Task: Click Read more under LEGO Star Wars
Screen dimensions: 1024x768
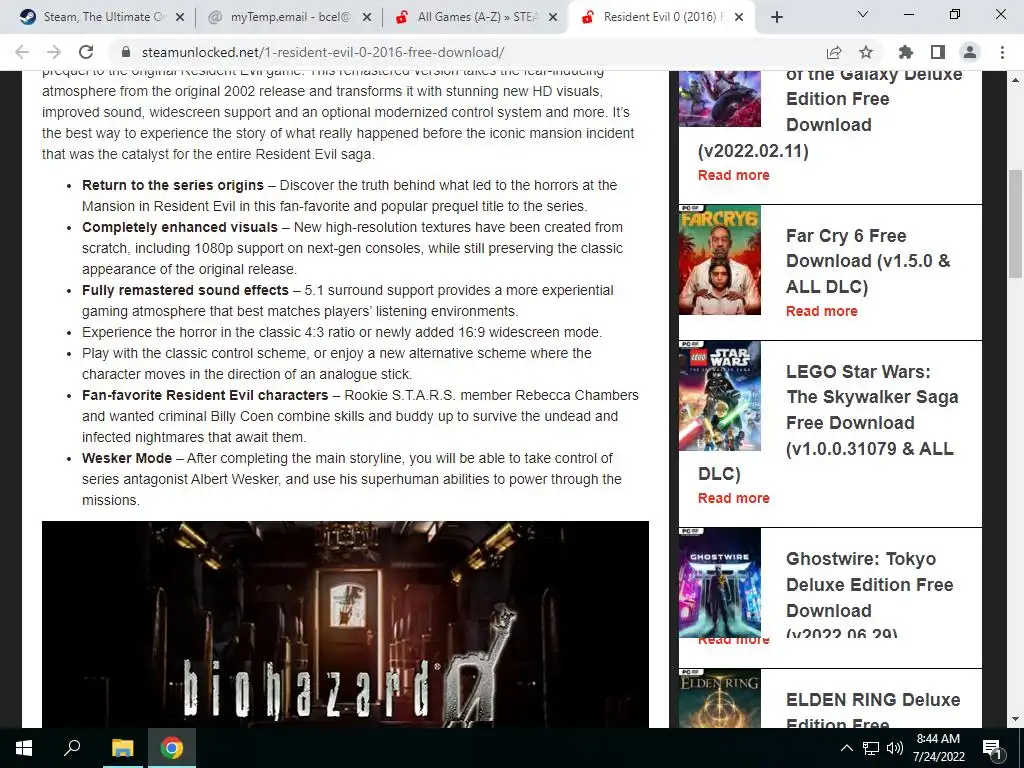Action: [x=733, y=498]
